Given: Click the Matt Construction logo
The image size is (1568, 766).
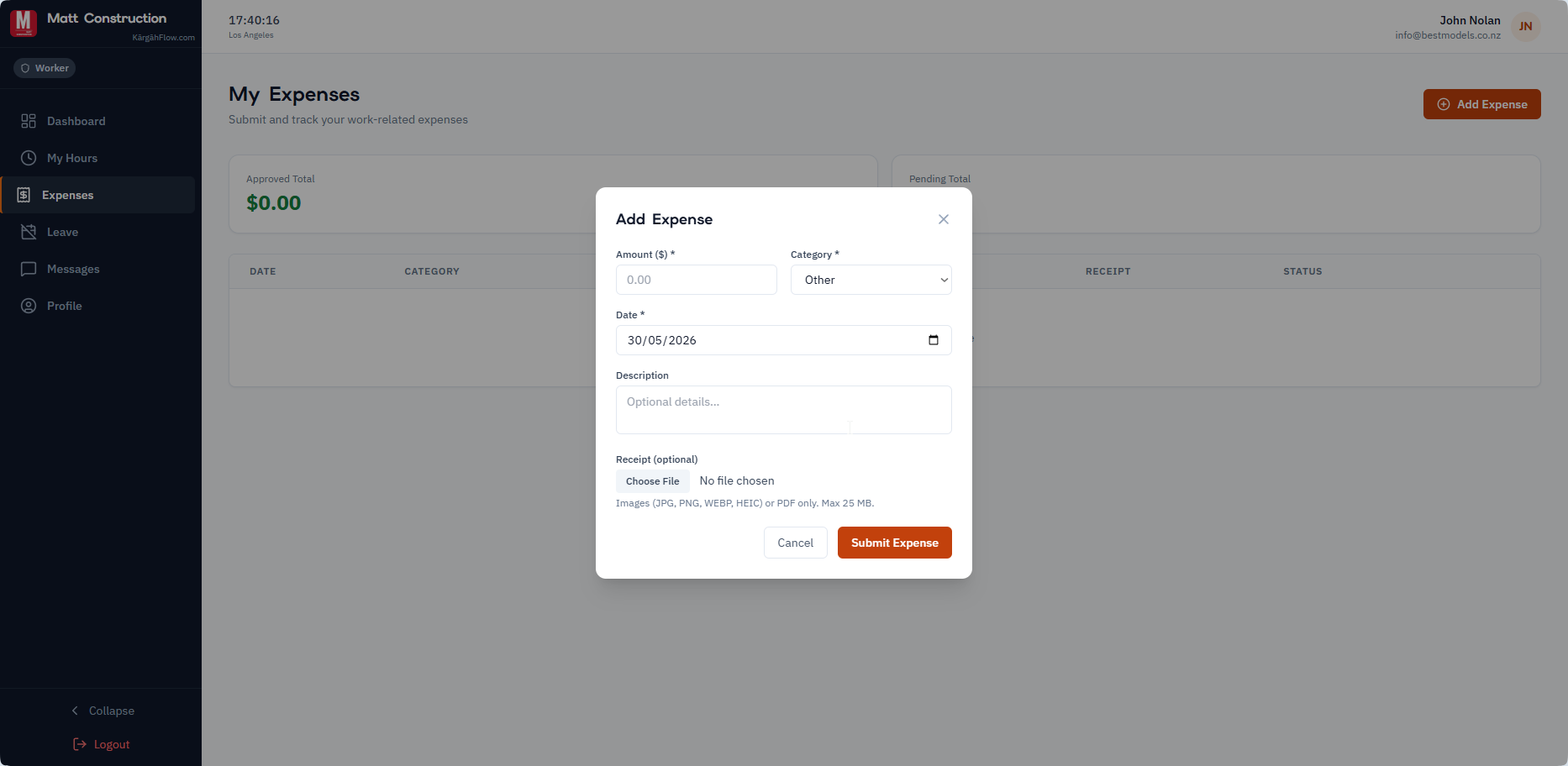Looking at the screenshot, I should click(x=24, y=23).
